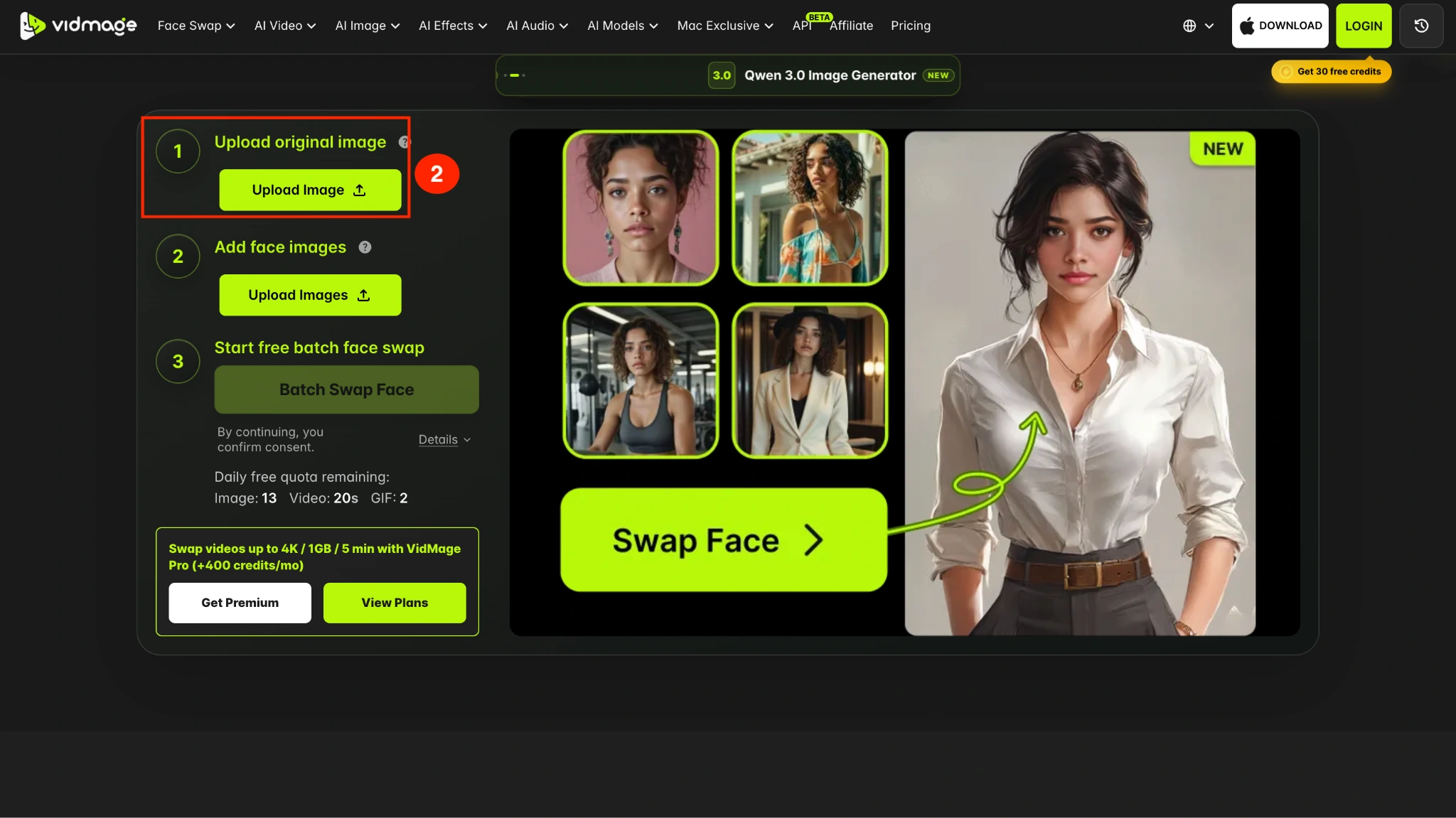Click the large white-shirt woman result image

[x=1080, y=383]
